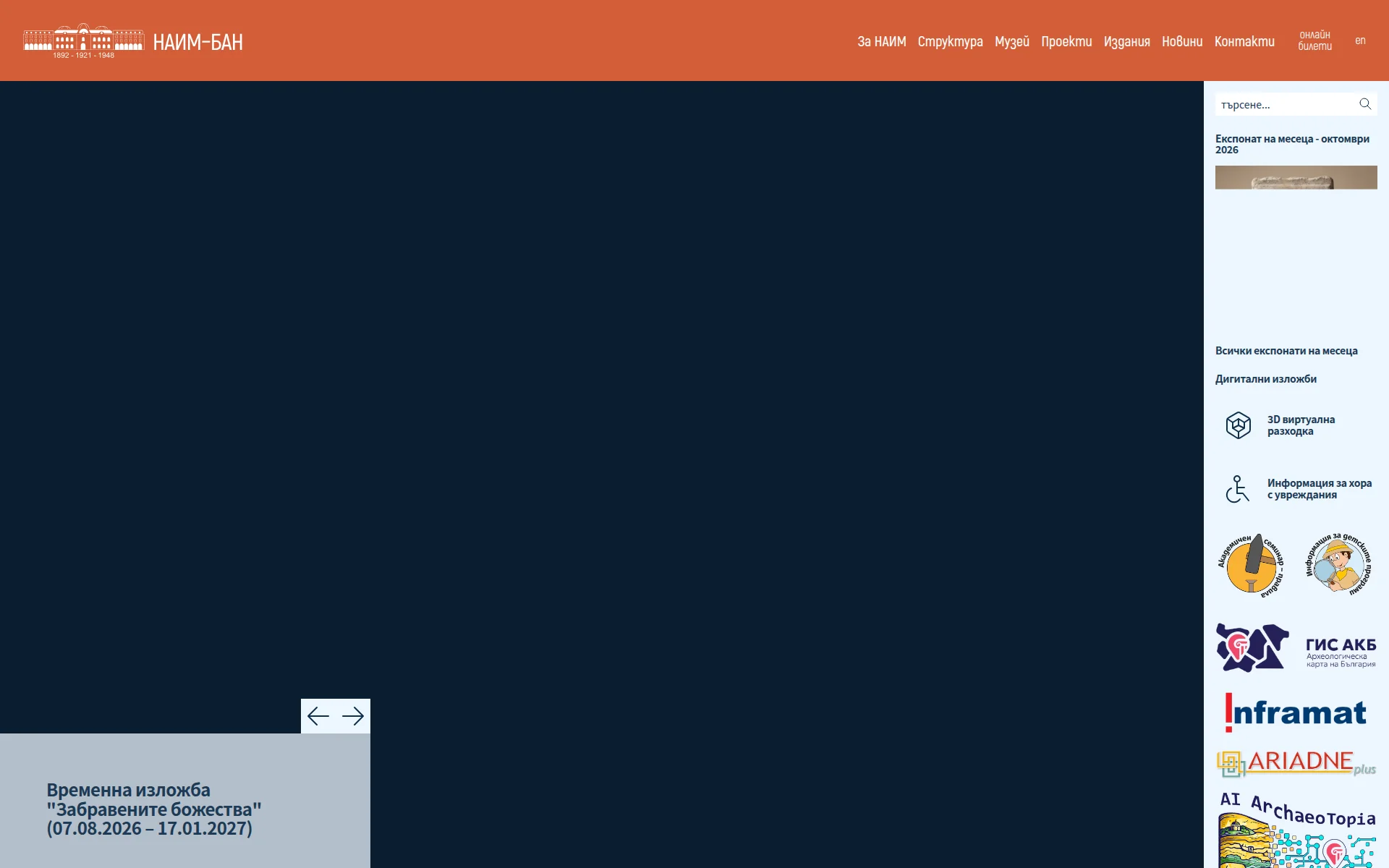Open the 3D виртуална разходка text link

pos(1301,425)
